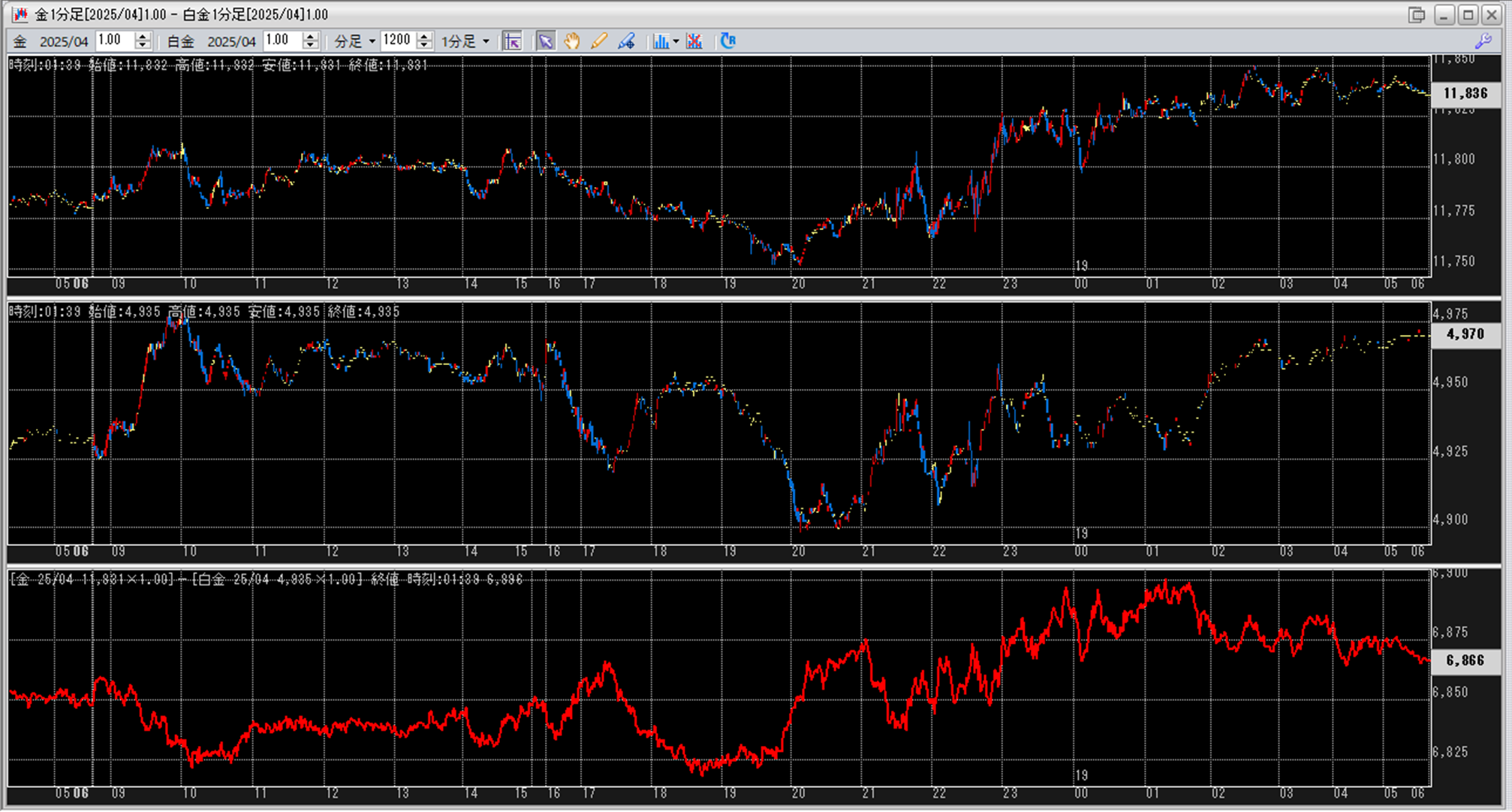Decrease the 1200 bar count stepper

[x=425, y=46]
